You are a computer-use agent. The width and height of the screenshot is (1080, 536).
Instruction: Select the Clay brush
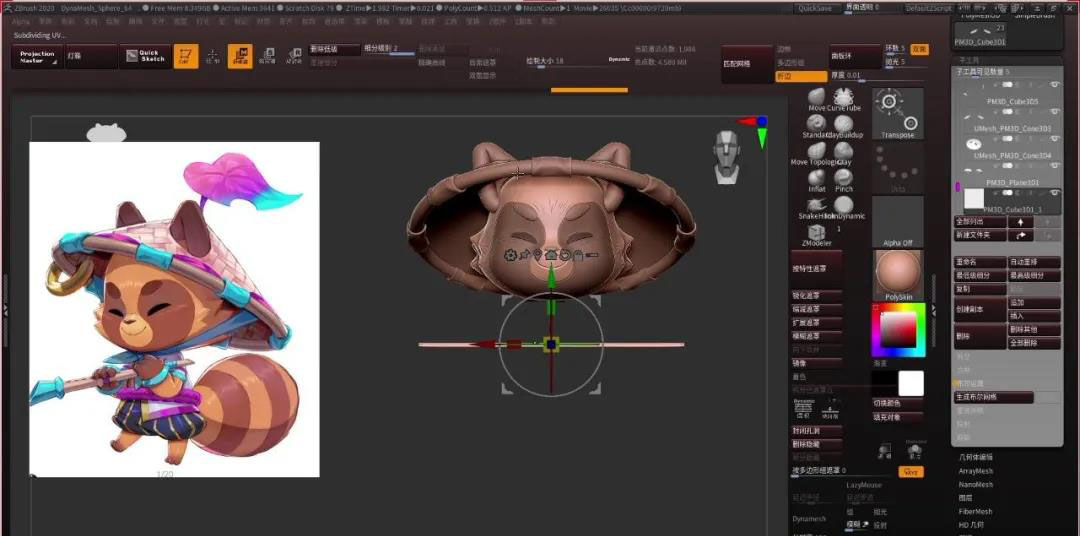[x=843, y=153]
